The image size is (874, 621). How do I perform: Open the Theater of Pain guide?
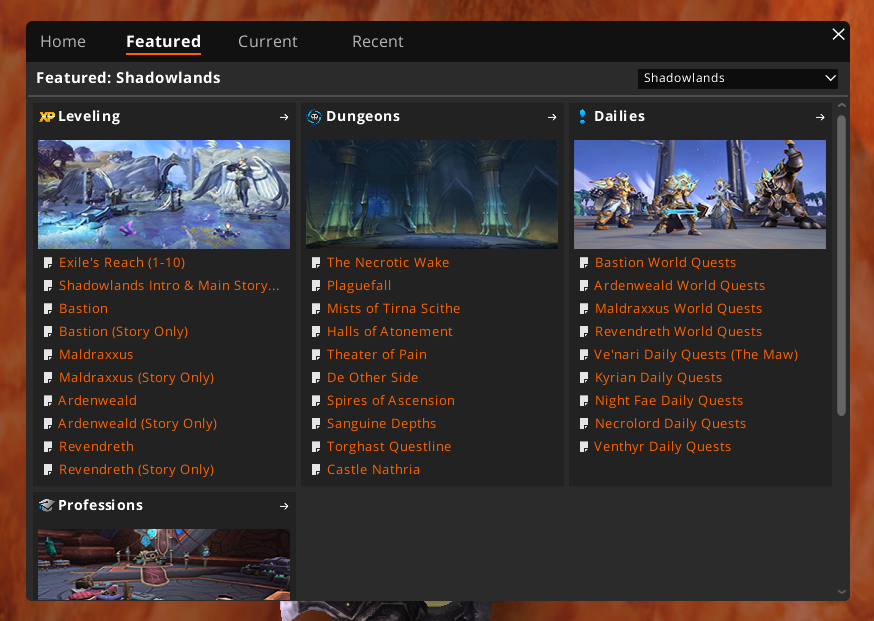tap(377, 355)
